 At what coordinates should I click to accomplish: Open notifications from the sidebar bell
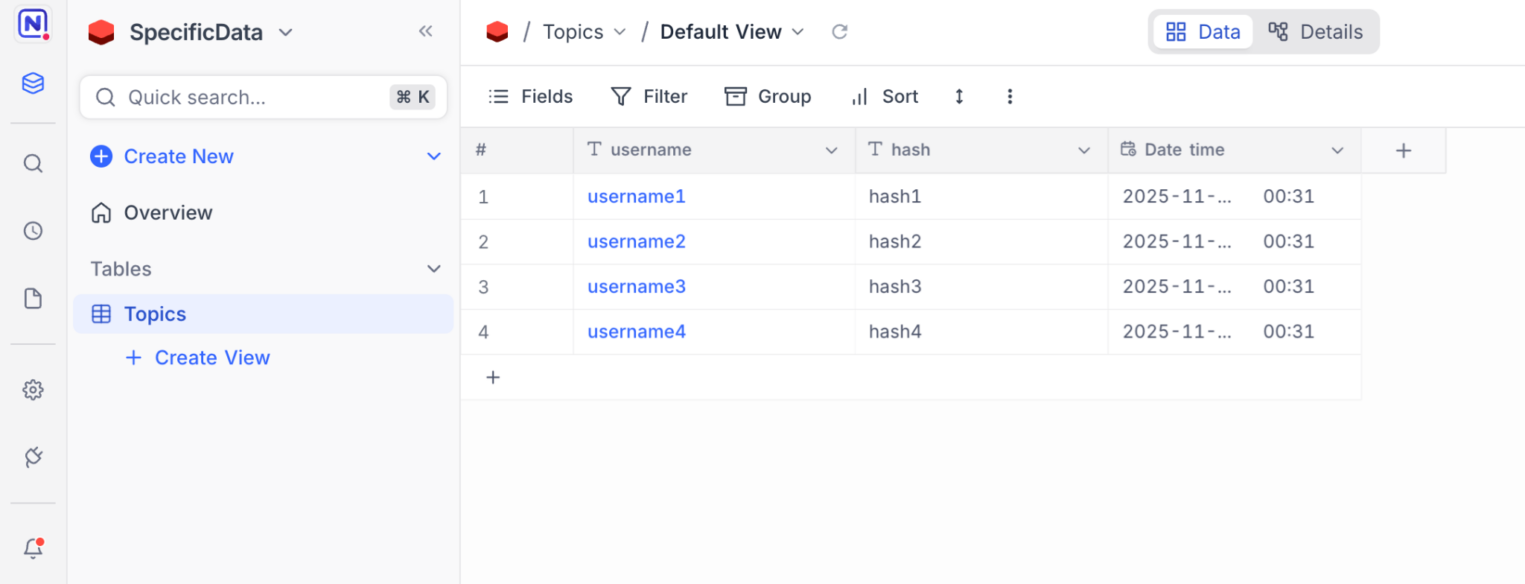click(x=33, y=548)
